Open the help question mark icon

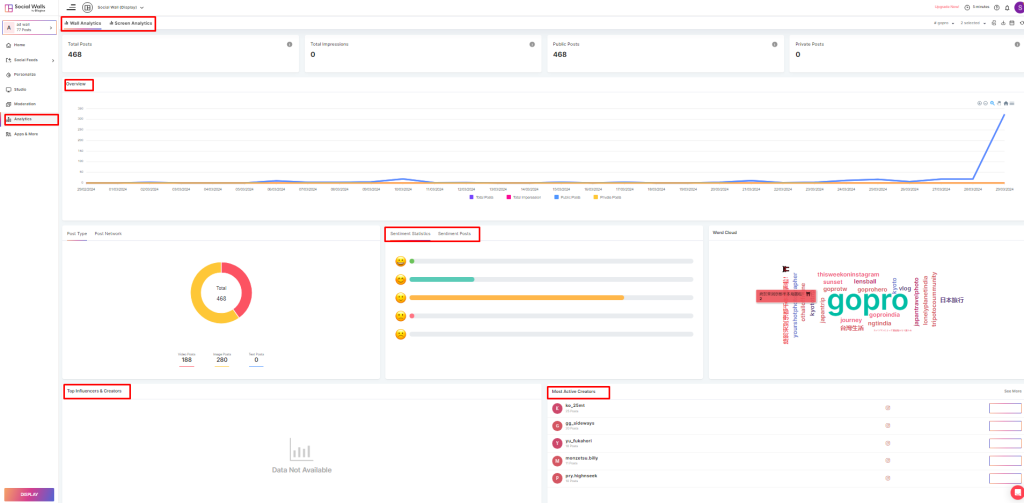point(996,7)
